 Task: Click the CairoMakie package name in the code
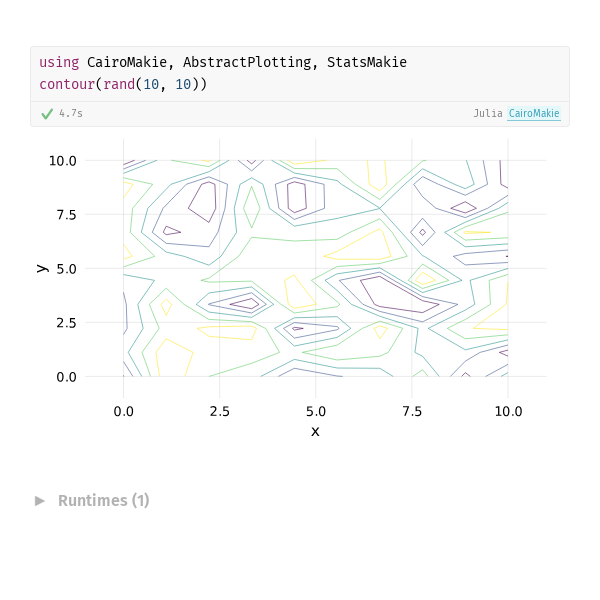[127, 62]
